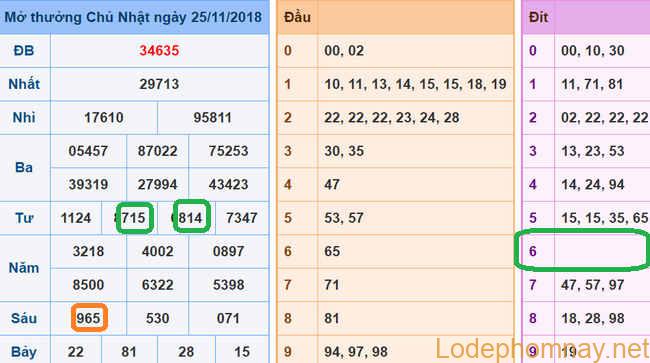Viewport: 650px width, 363px height.
Task: Click third prize number 39319
Action: pos(88,184)
